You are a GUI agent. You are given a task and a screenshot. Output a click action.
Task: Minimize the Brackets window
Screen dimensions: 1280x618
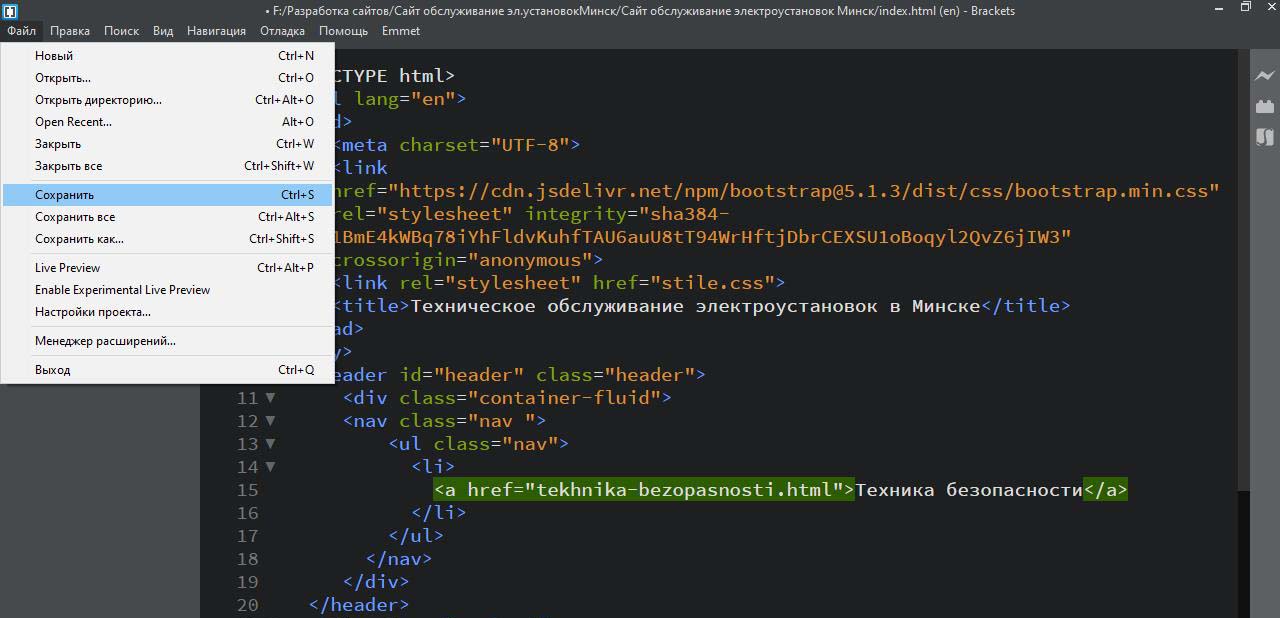tap(1218, 8)
